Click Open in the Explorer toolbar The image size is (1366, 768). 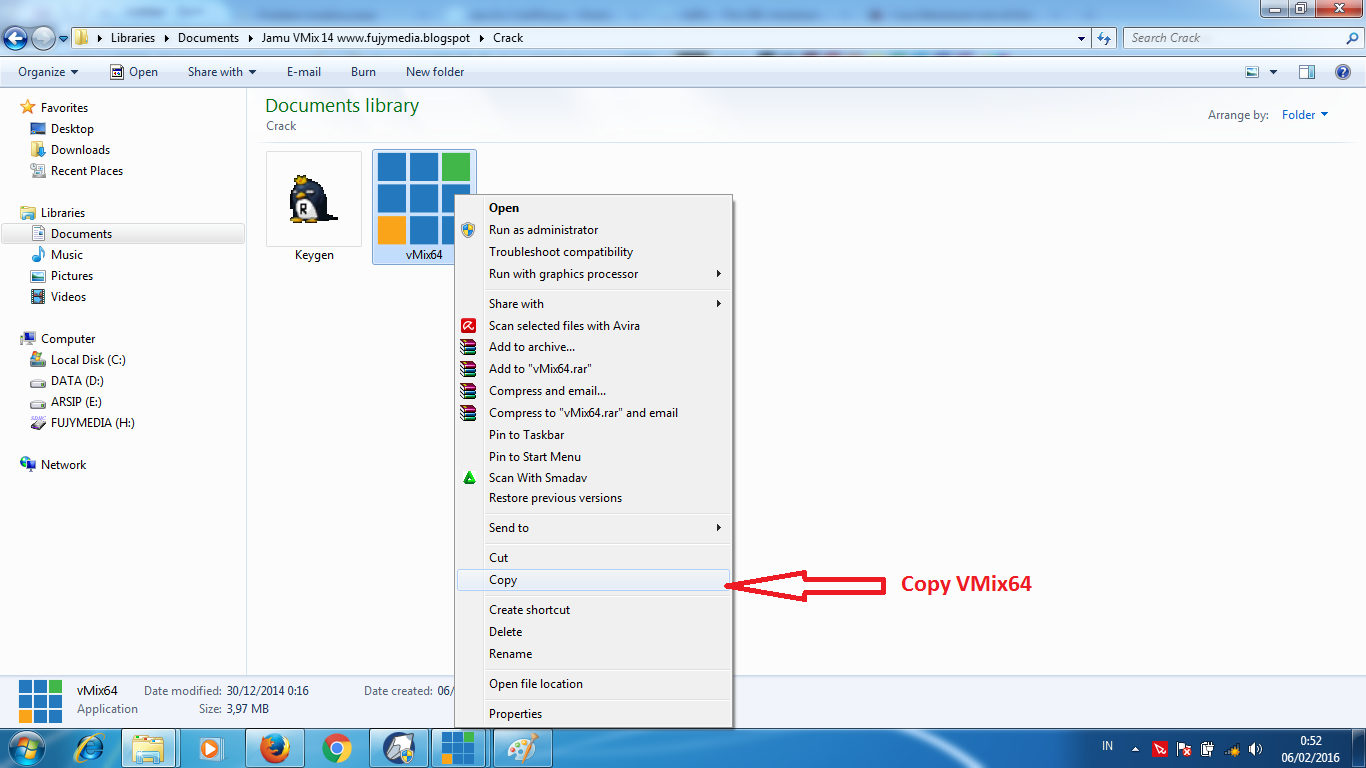click(x=134, y=72)
